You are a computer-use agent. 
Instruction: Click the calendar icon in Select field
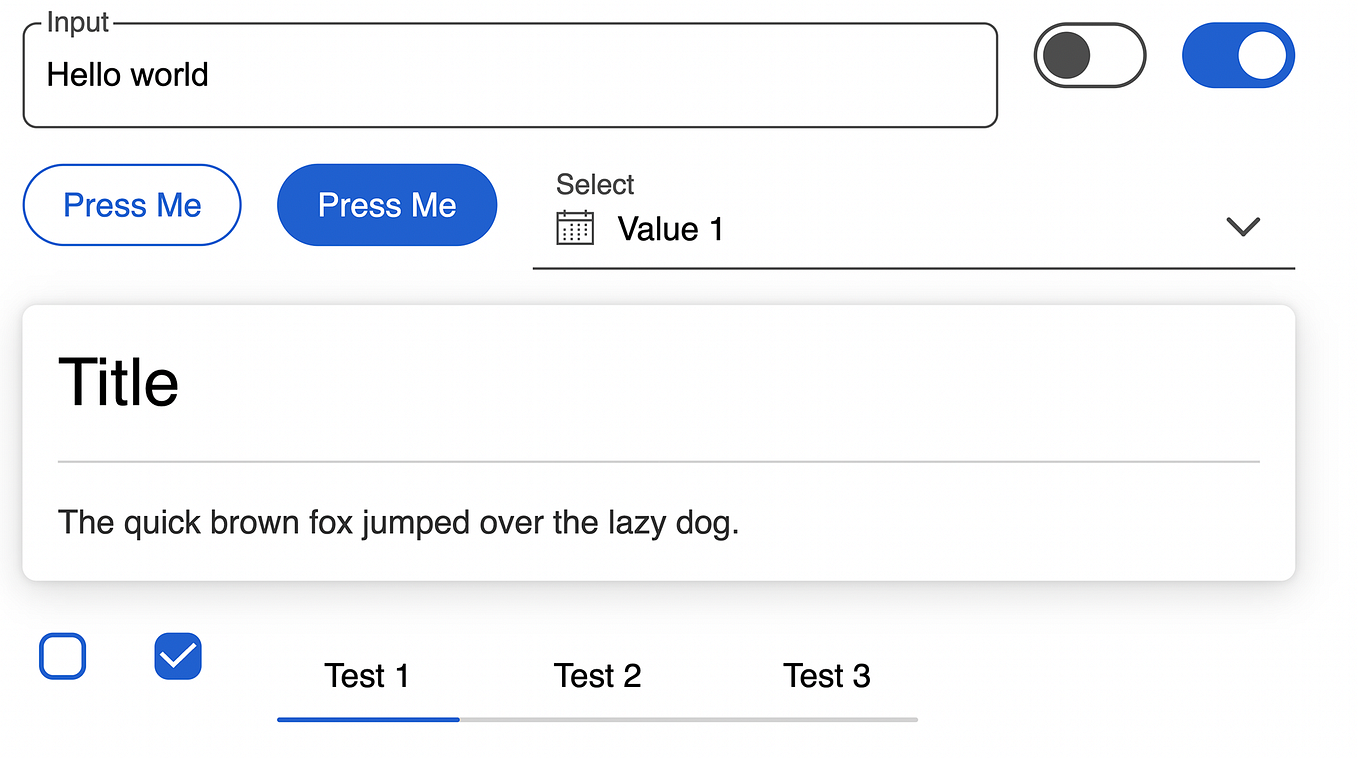click(575, 228)
